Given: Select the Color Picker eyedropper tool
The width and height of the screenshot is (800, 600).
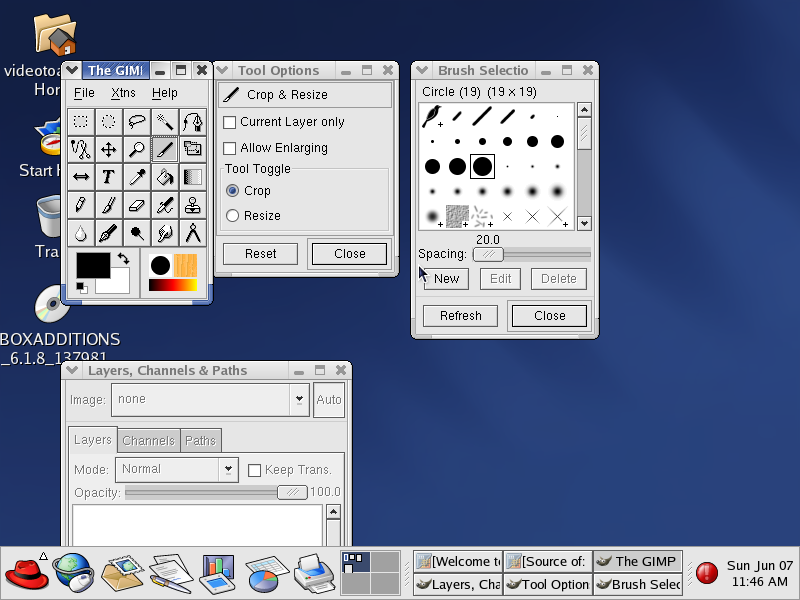Looking at the screenshot, I should pos(137,178).
